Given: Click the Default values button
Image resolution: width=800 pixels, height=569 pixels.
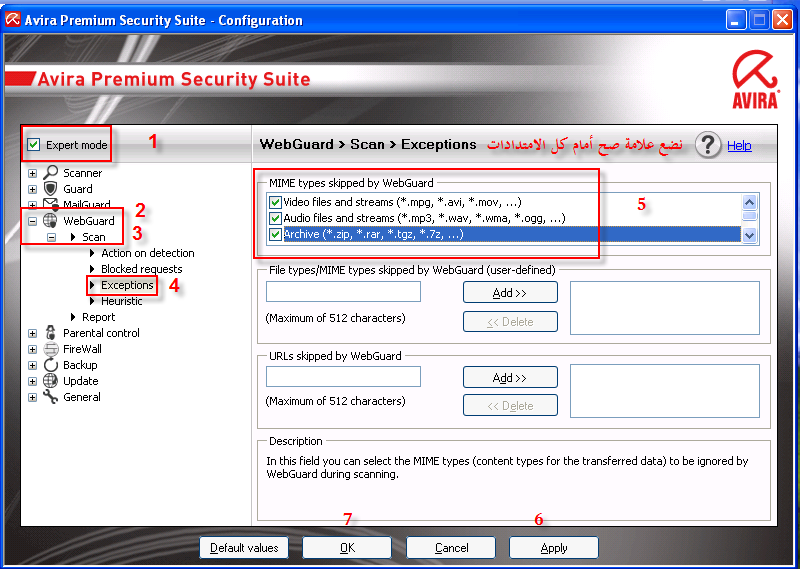Looking at the screenshot, I should pyautogui.click(x=244, y=548).
